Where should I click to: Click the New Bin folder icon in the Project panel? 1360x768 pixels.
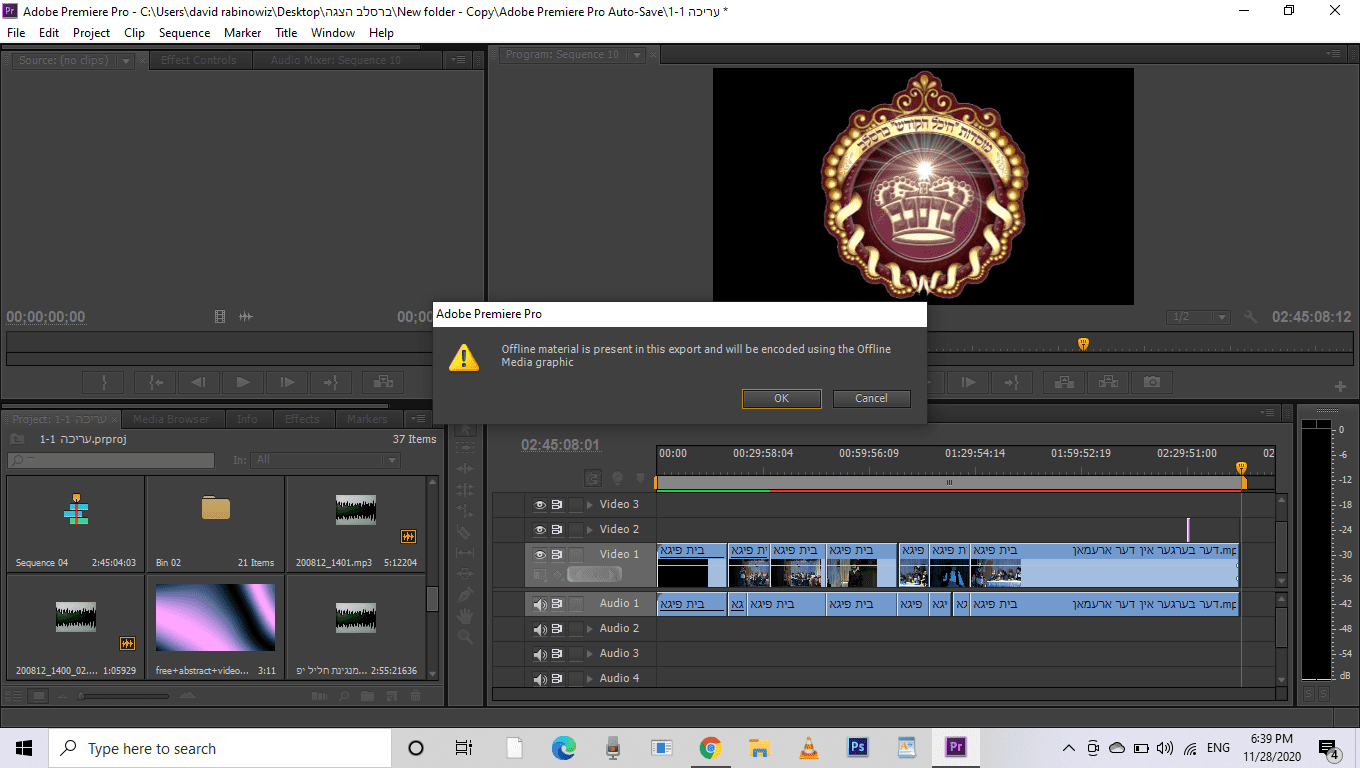tap(367, 696)
